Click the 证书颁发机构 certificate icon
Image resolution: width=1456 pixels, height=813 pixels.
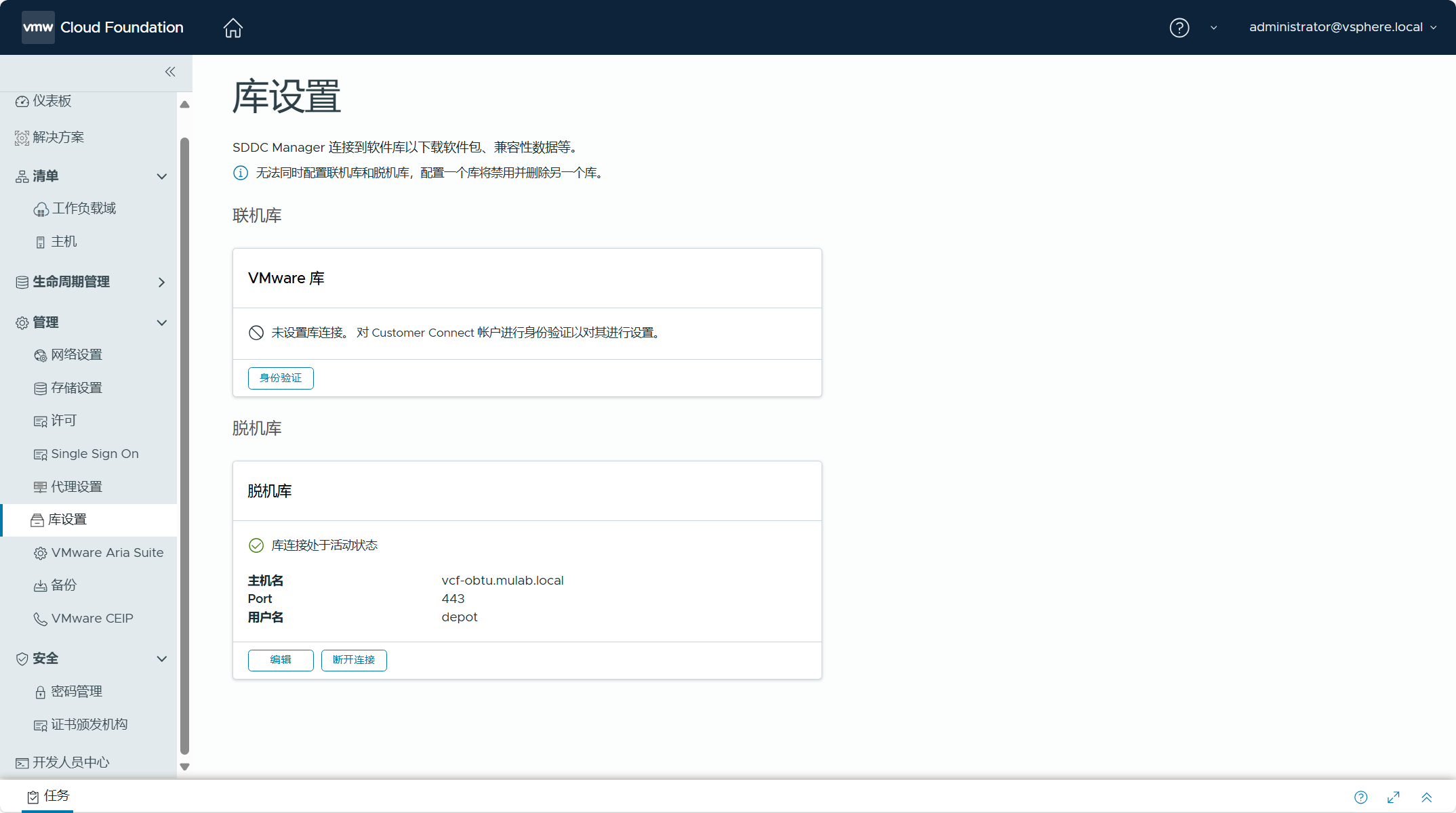(x=41, y=726)
